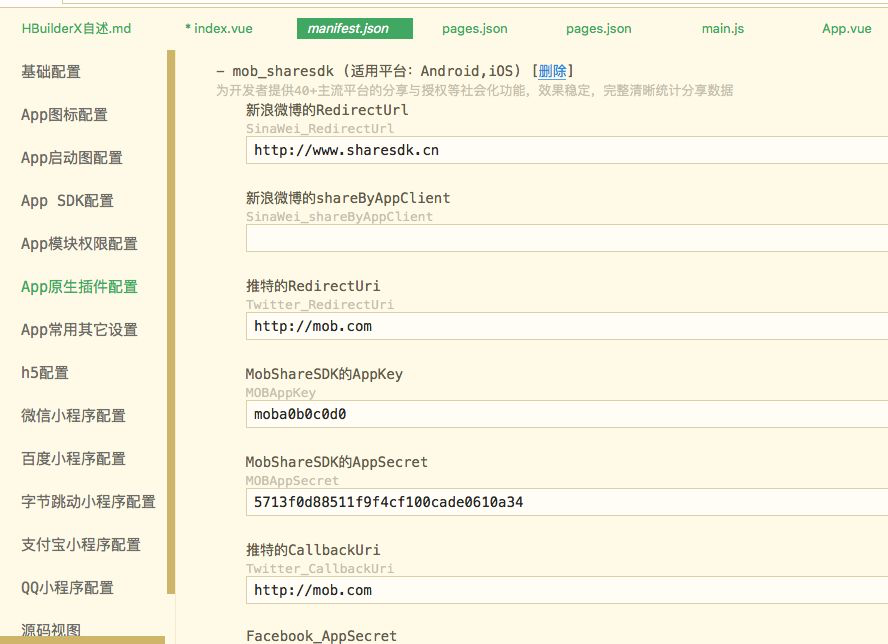Open the index.vue tab
This screenshot has width=888, height=644.
click(219, 29)
